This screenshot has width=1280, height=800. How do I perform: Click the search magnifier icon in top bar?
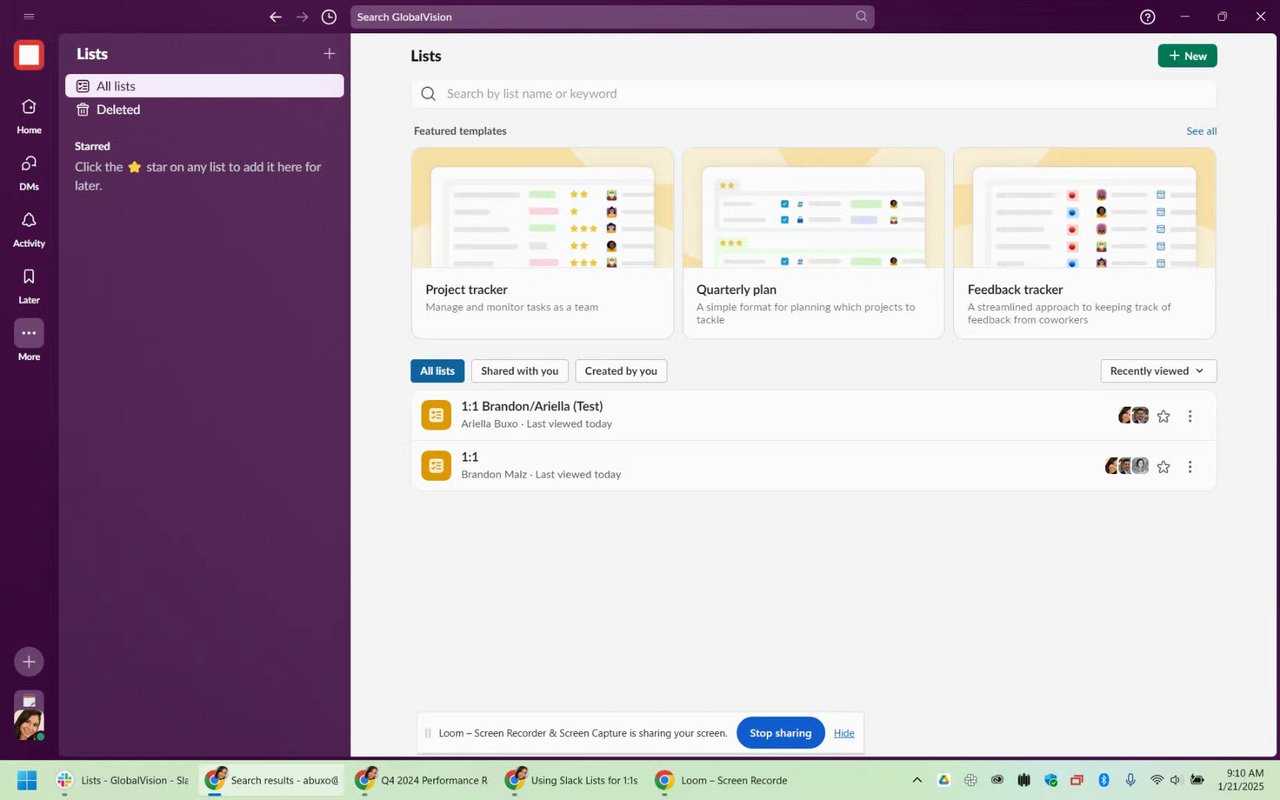tap(862, 17)
